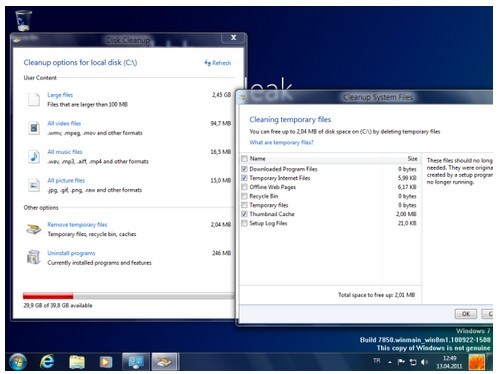Launch Internet Explorer from the taskbar
Image resolution: width=502 pixels, height=374 pixels.
tap(47, 362)
